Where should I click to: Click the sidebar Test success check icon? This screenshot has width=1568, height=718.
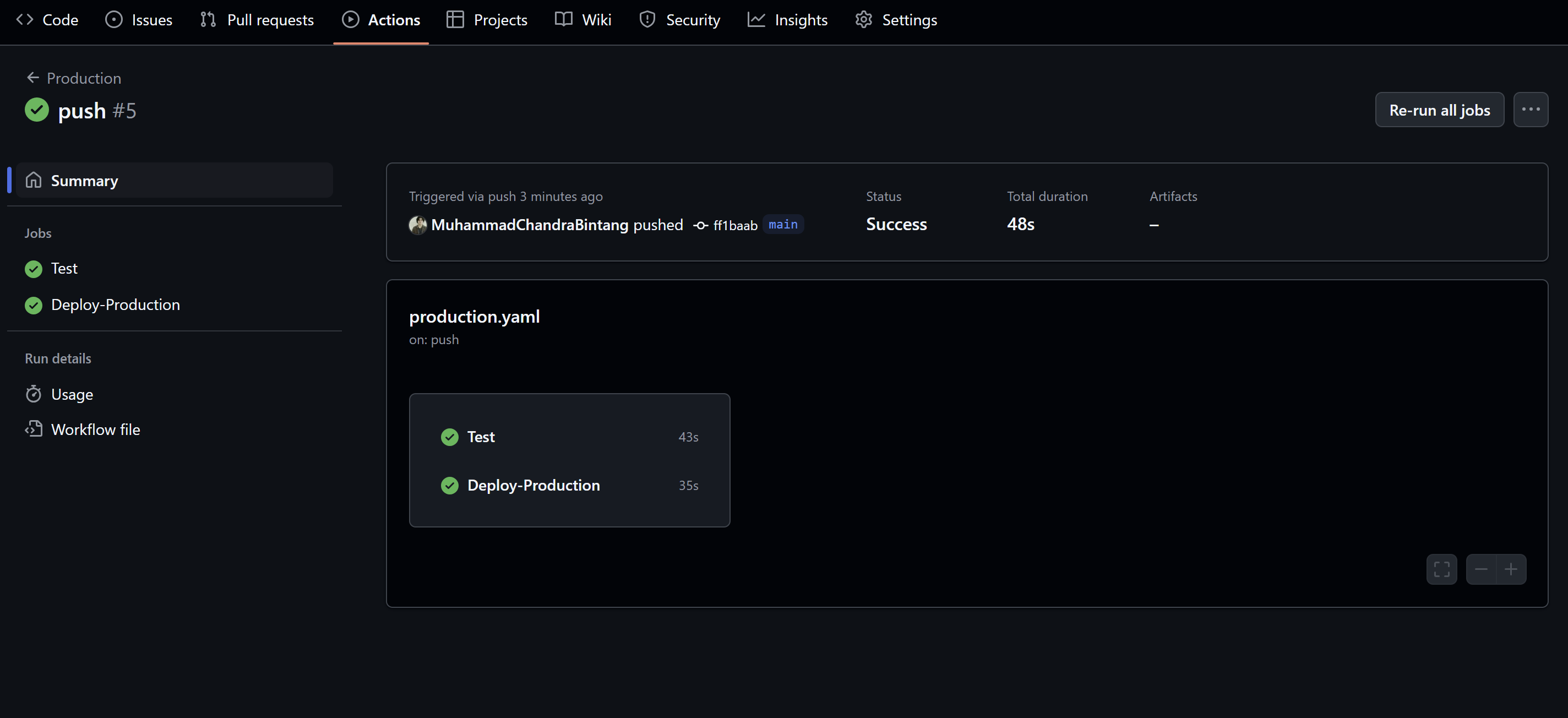pos(34,269)
